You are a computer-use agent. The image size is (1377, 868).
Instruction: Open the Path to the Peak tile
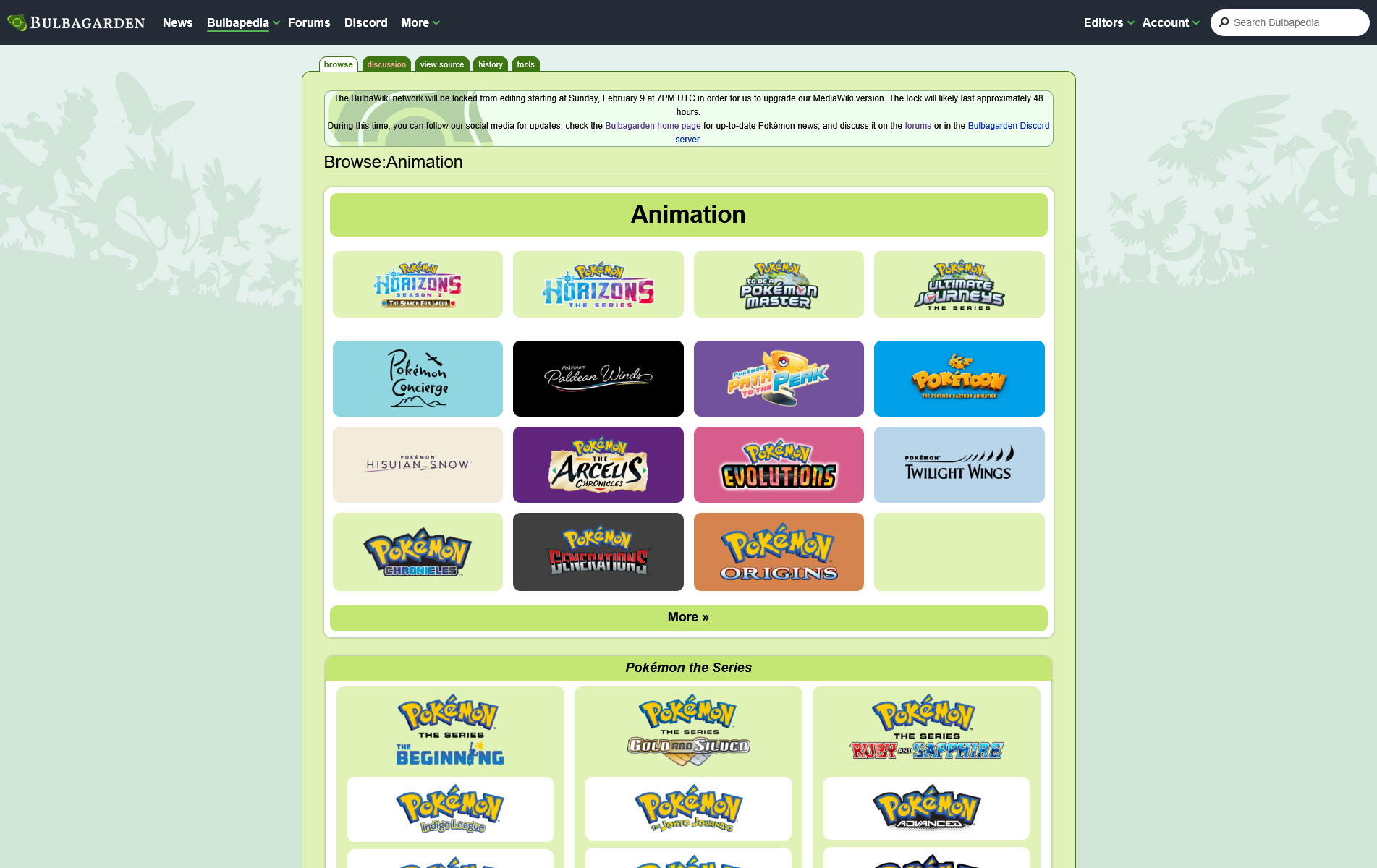[779, 378]
